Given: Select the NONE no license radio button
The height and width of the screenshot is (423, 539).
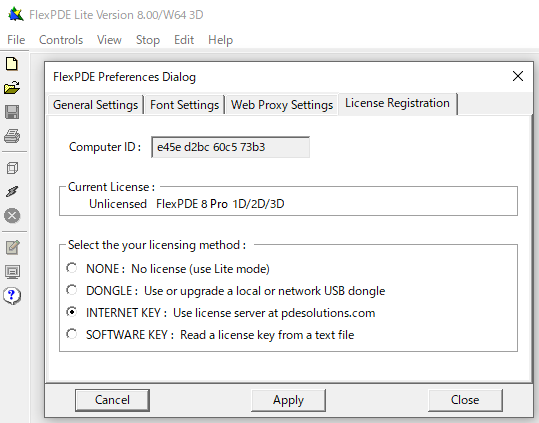Looking at the screenshot, I should (x=72, y=268).
